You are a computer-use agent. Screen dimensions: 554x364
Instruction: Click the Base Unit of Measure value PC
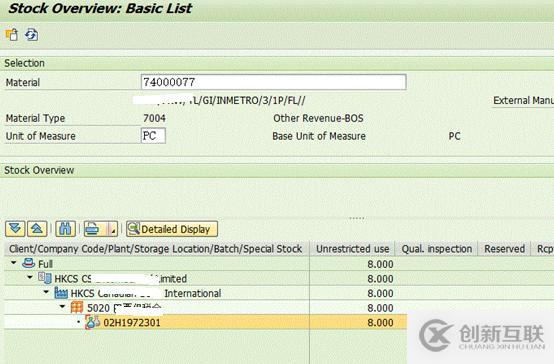(x=454, y=136)
